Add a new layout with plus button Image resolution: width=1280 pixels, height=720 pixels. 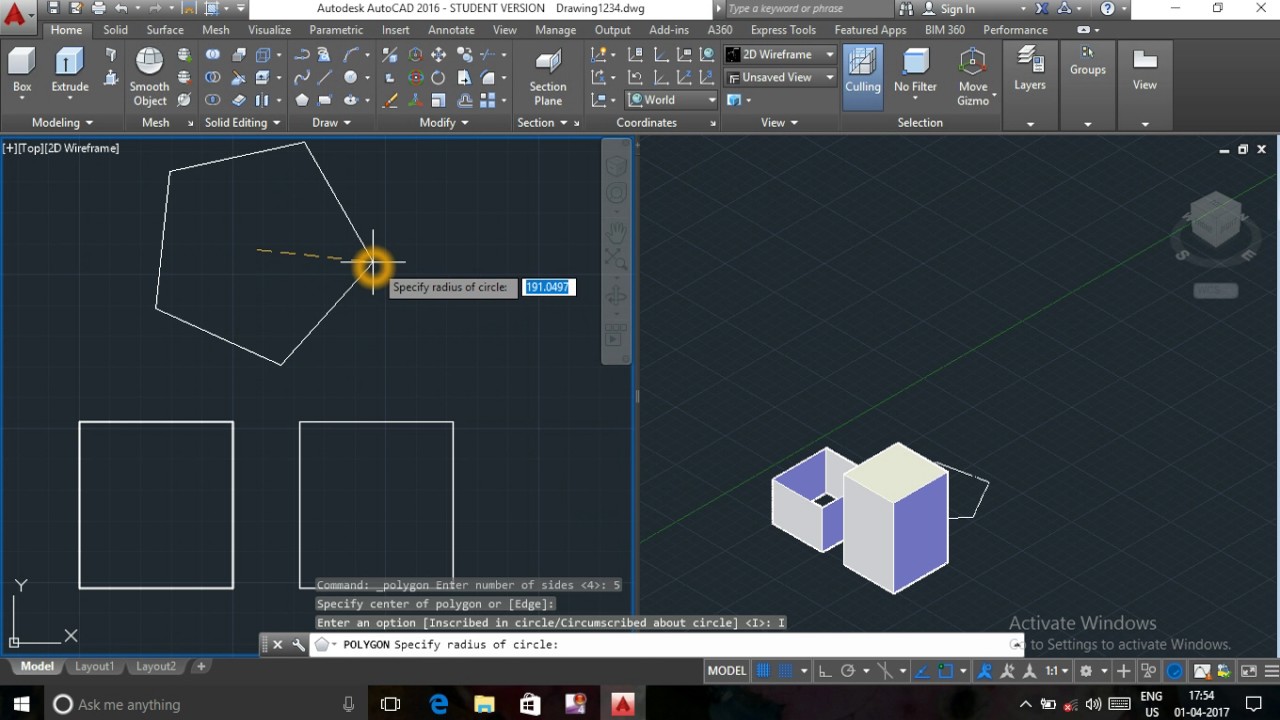point(201,666)
